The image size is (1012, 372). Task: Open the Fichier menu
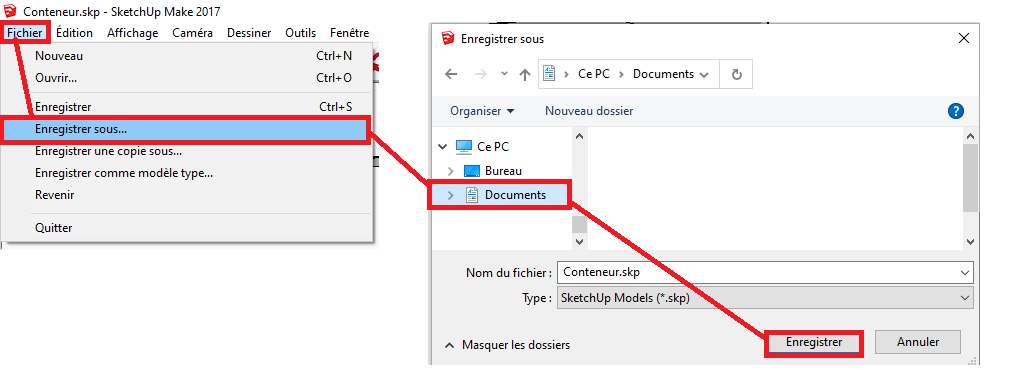[25, 32]
